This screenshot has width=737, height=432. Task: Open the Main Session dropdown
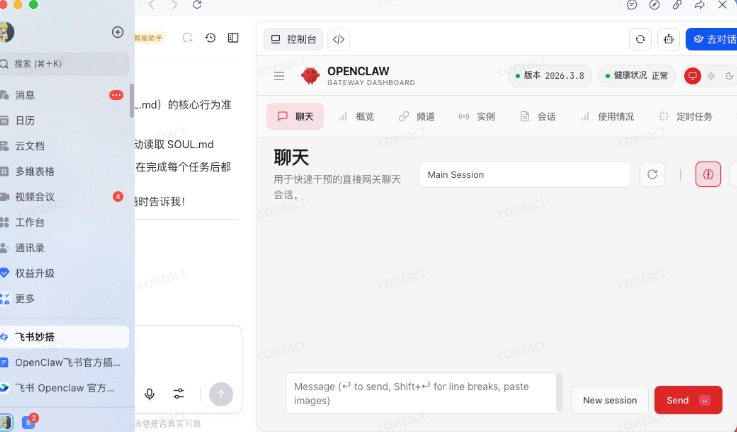[x=525, y=174]
